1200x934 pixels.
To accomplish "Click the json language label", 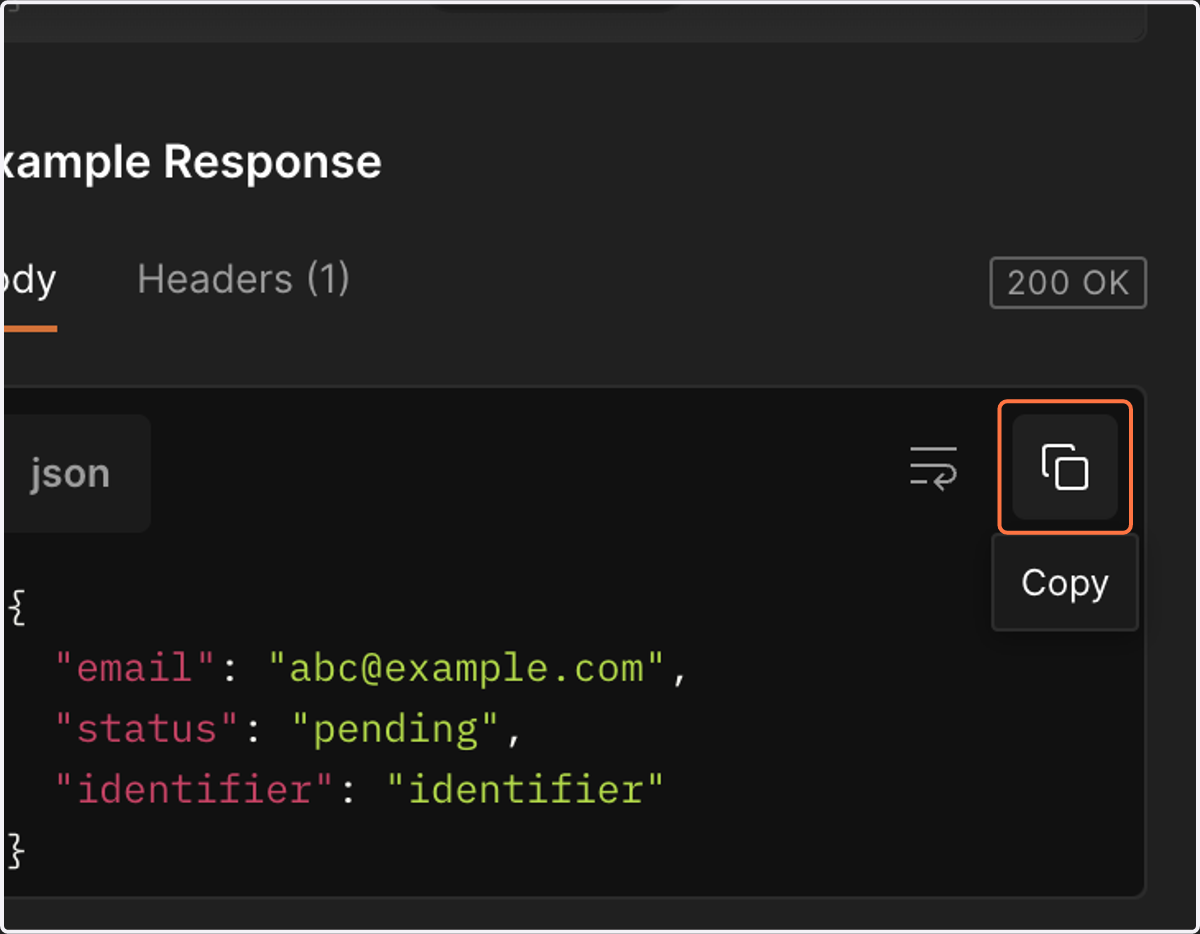I will click(70, 473).
